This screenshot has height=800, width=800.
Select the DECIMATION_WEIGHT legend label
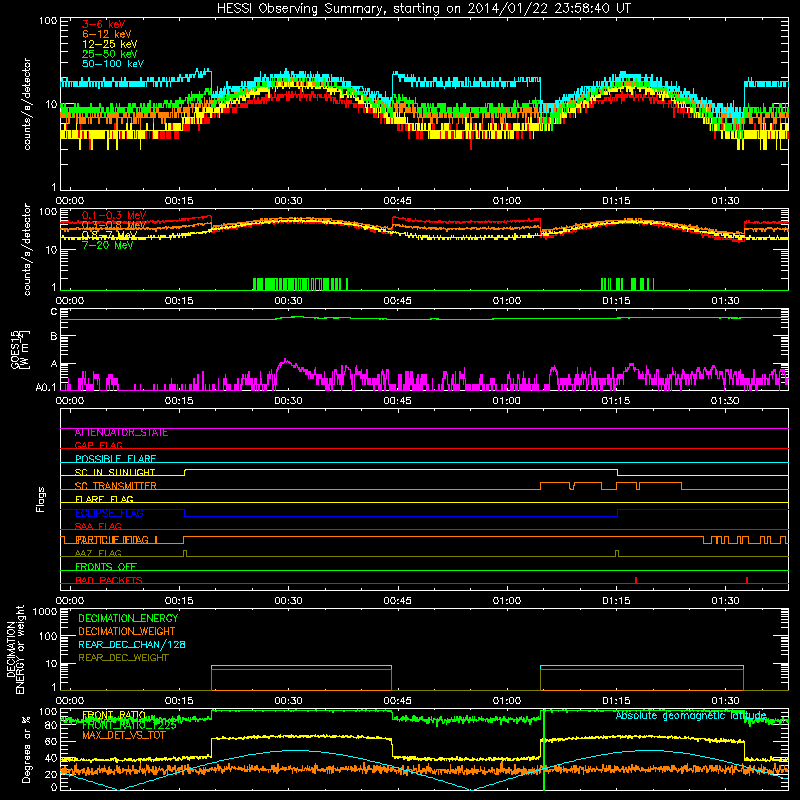[126, 631]
